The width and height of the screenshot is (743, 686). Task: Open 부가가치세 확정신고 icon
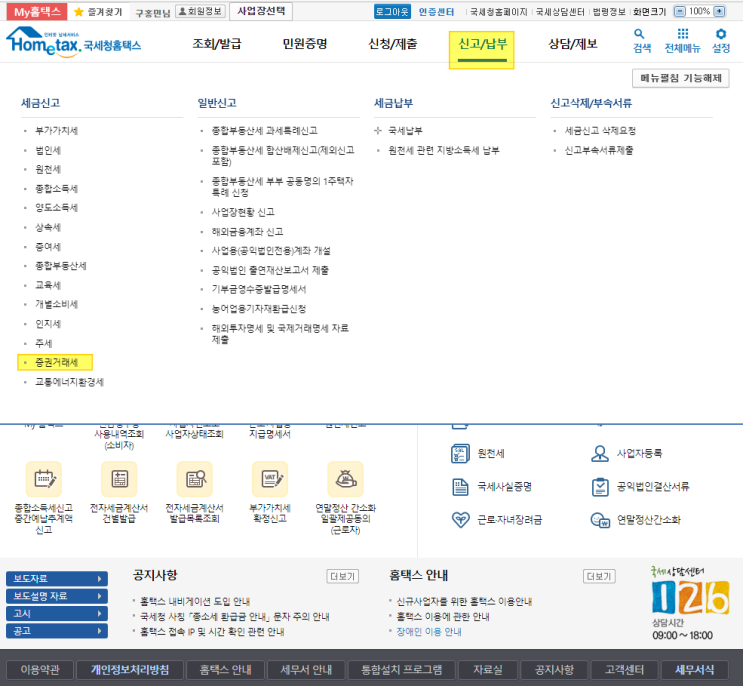pos(270,479)
